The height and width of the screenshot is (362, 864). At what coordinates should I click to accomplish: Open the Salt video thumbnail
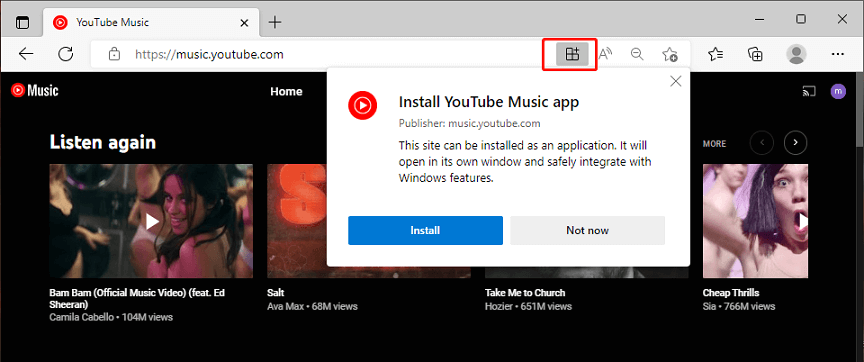pyautogui.click(x=298, y=221)
